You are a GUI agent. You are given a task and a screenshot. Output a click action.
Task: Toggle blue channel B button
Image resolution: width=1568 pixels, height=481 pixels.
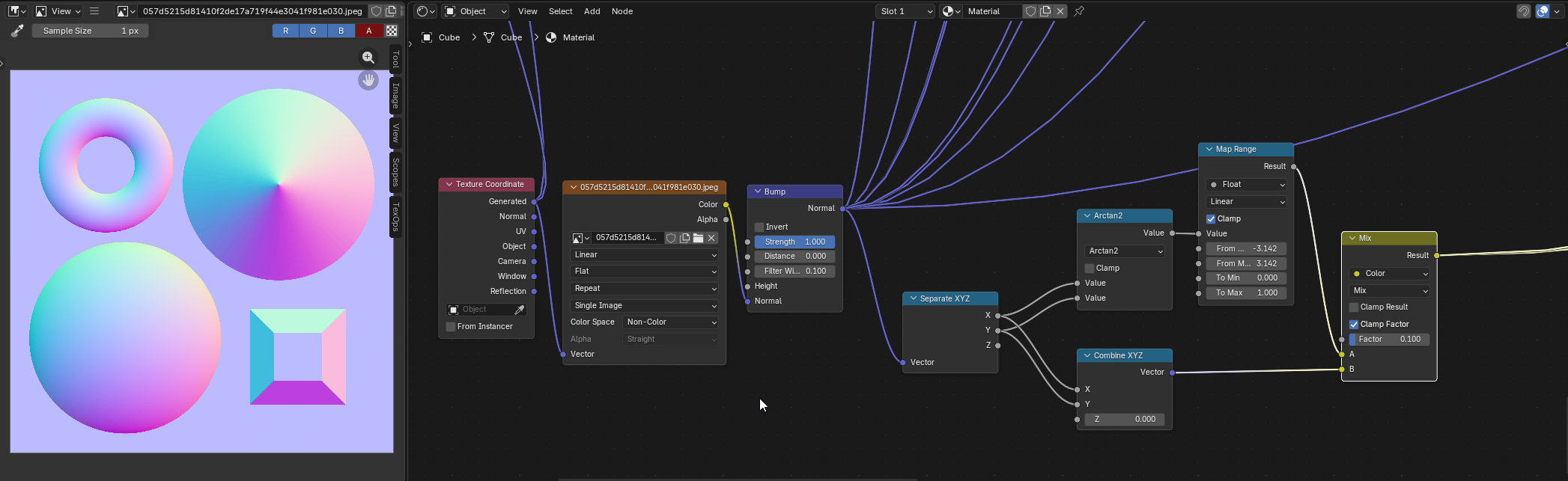coord(341,31)
